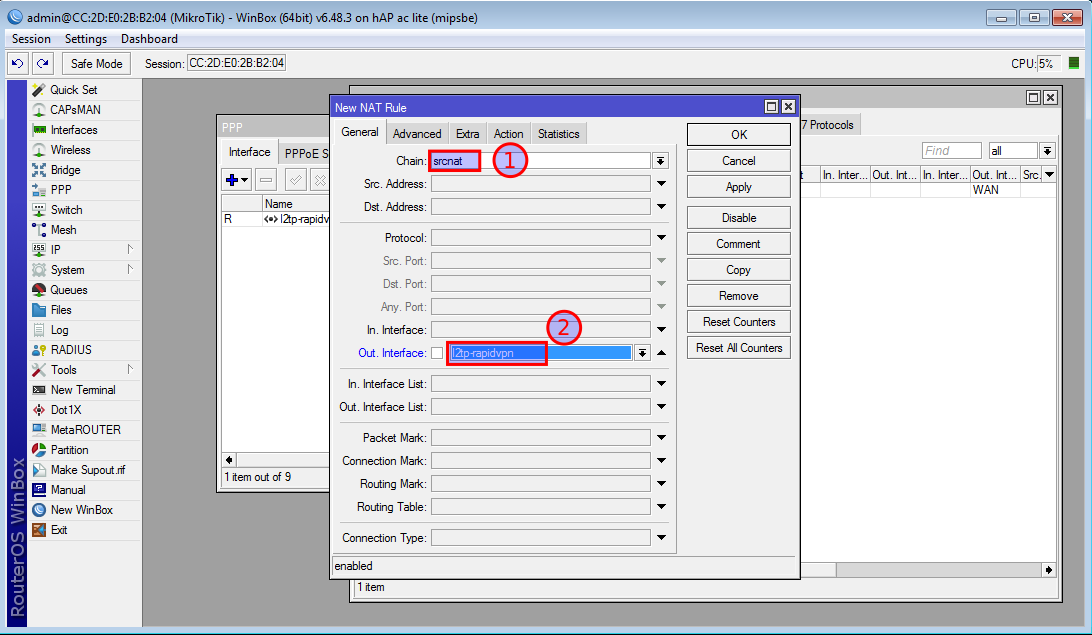Open the RADIUS sidebar entry
The image size is (1092, 635).
(x=71, y=350)
